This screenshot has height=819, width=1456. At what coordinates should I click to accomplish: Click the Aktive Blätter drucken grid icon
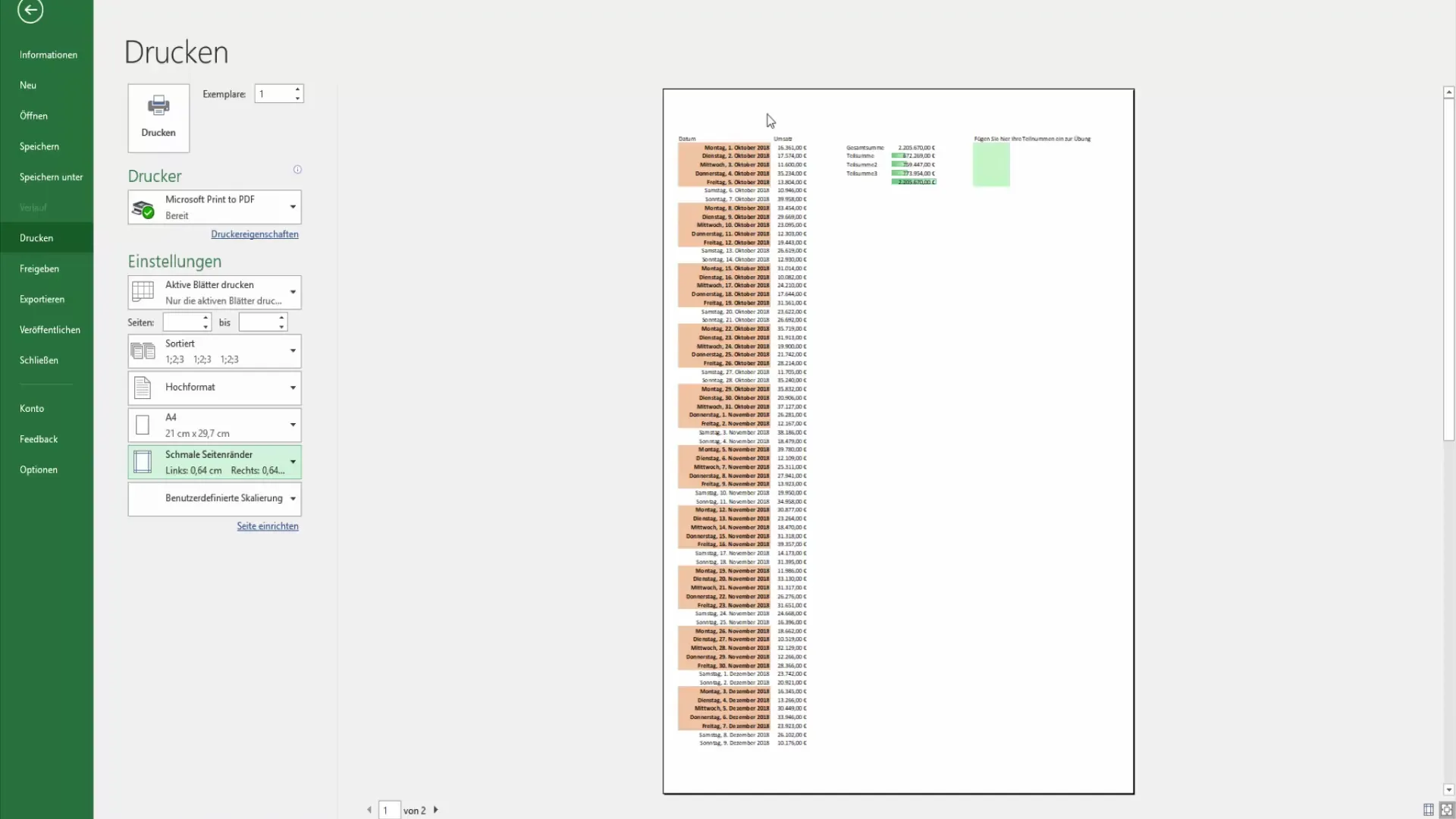[x=143, y=292]
